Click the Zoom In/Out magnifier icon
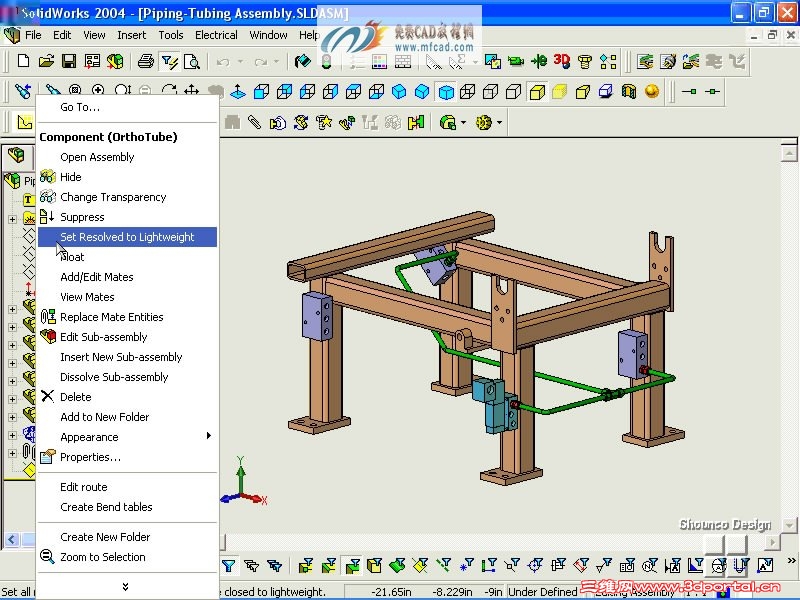 pyautogui.click(x=122, y=91)
